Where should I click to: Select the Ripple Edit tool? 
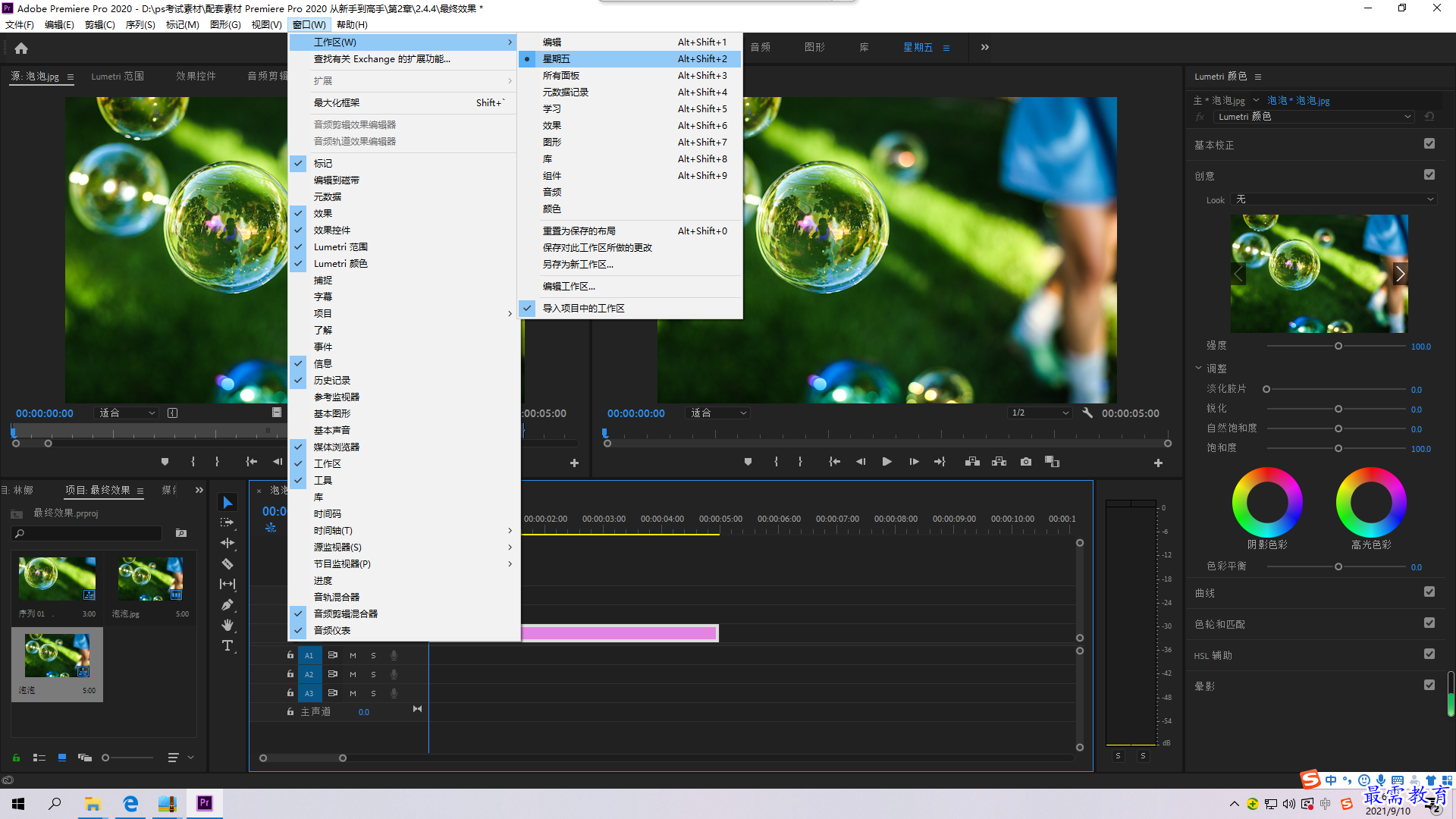tap(227, 543)
